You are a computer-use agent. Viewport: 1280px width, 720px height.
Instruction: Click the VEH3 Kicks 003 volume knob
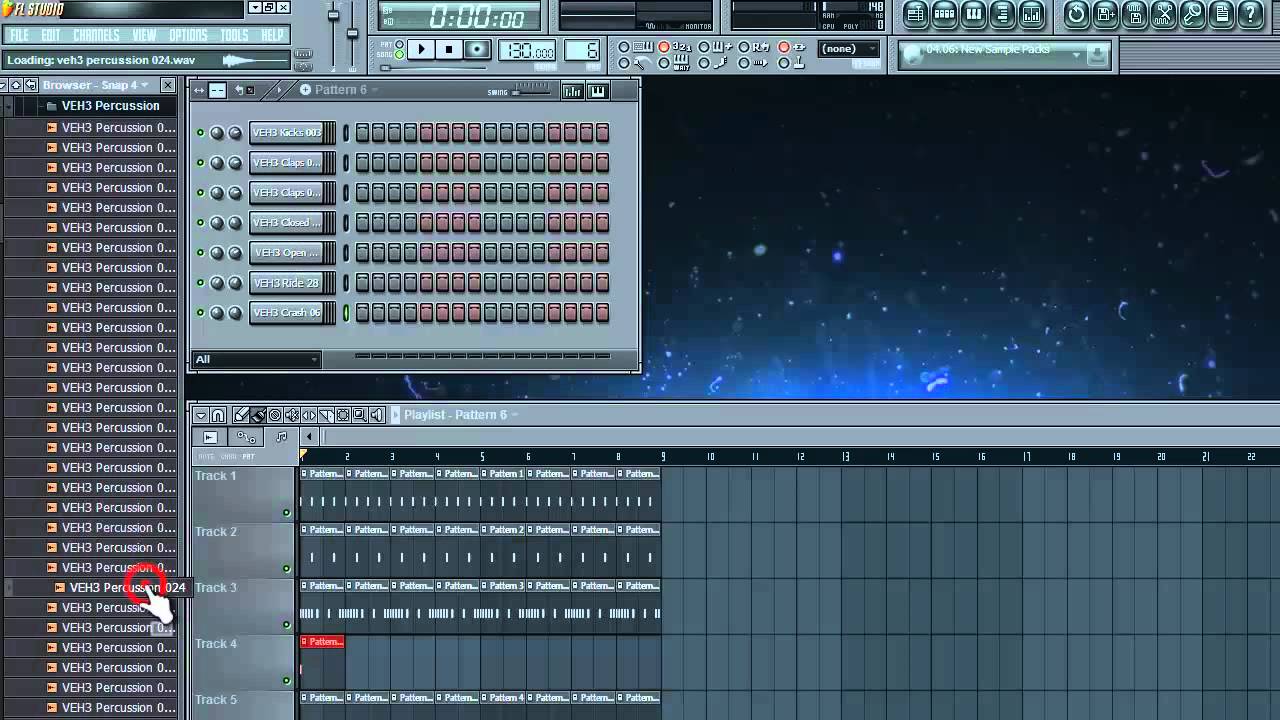pos(235,133)
